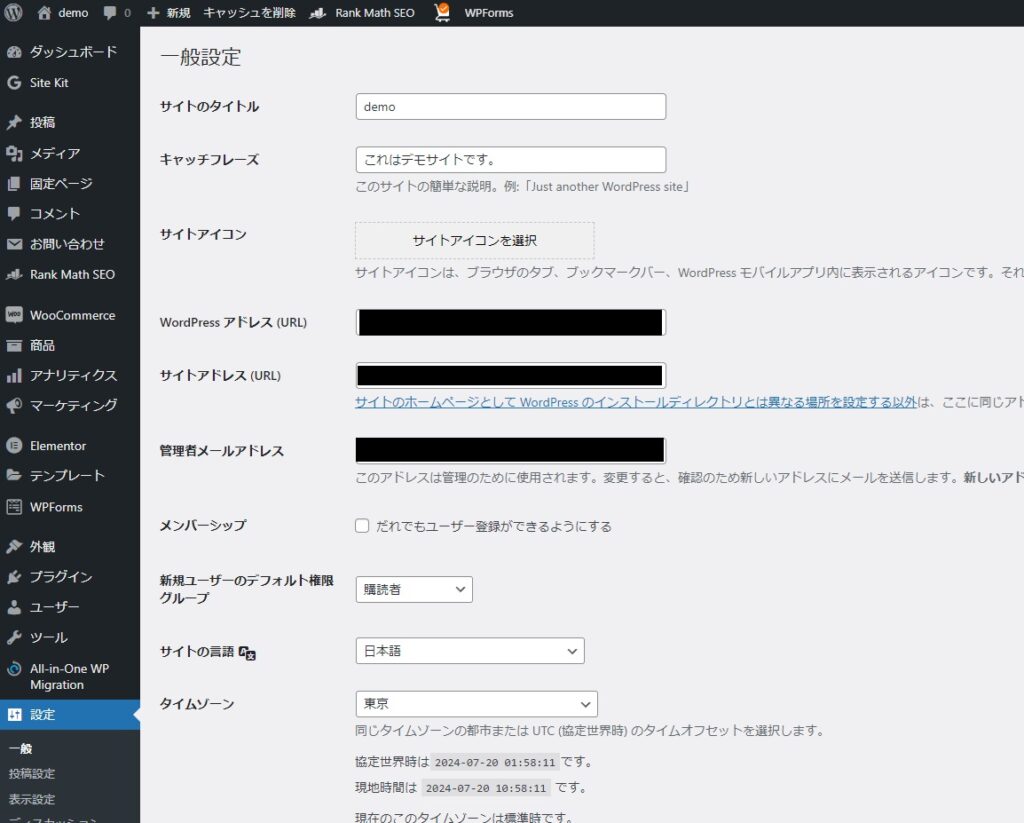
Task: Open Site Kit via its Google icon
Action: (14, 83)
